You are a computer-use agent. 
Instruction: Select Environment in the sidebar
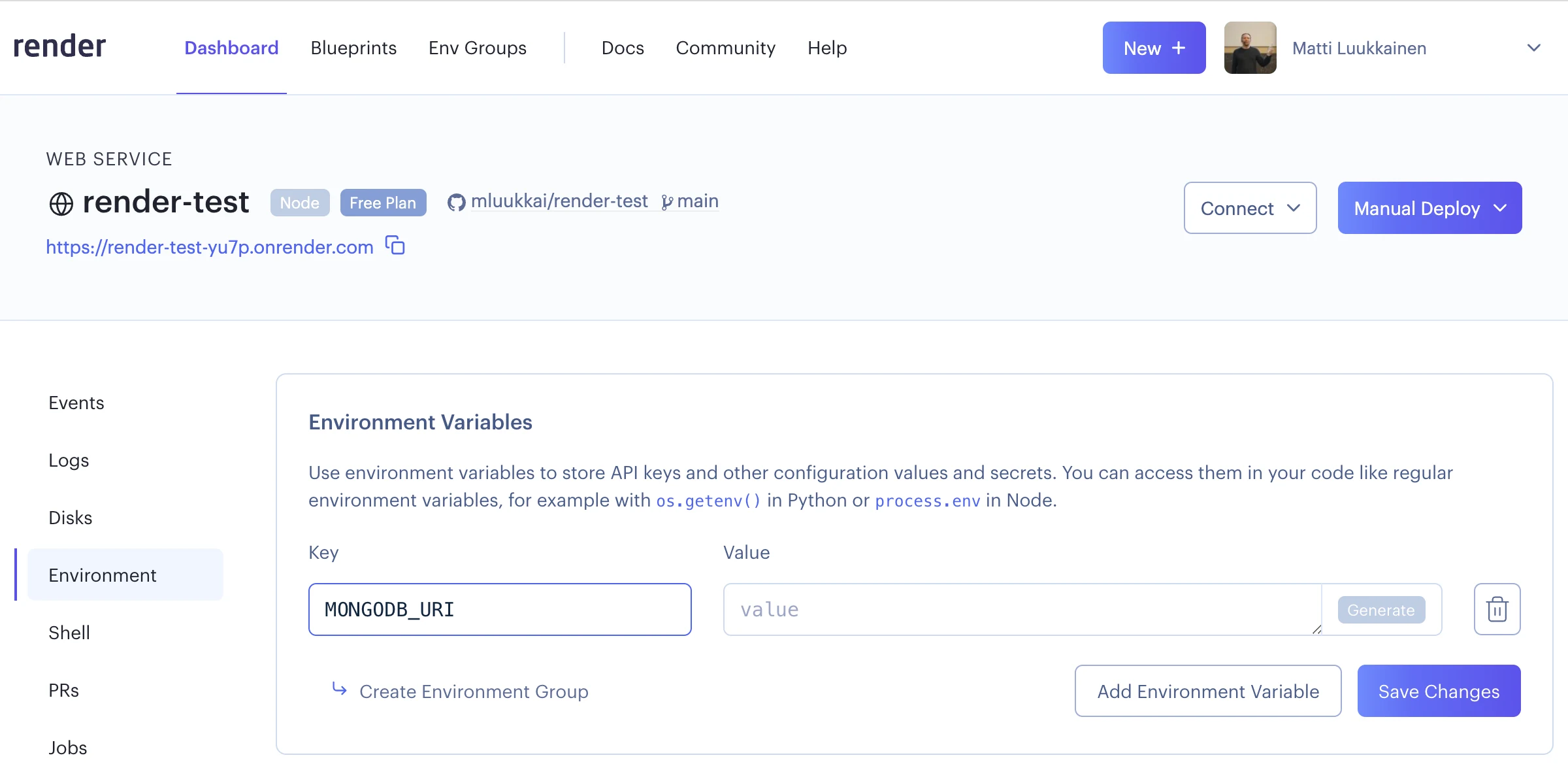(125, 574)
